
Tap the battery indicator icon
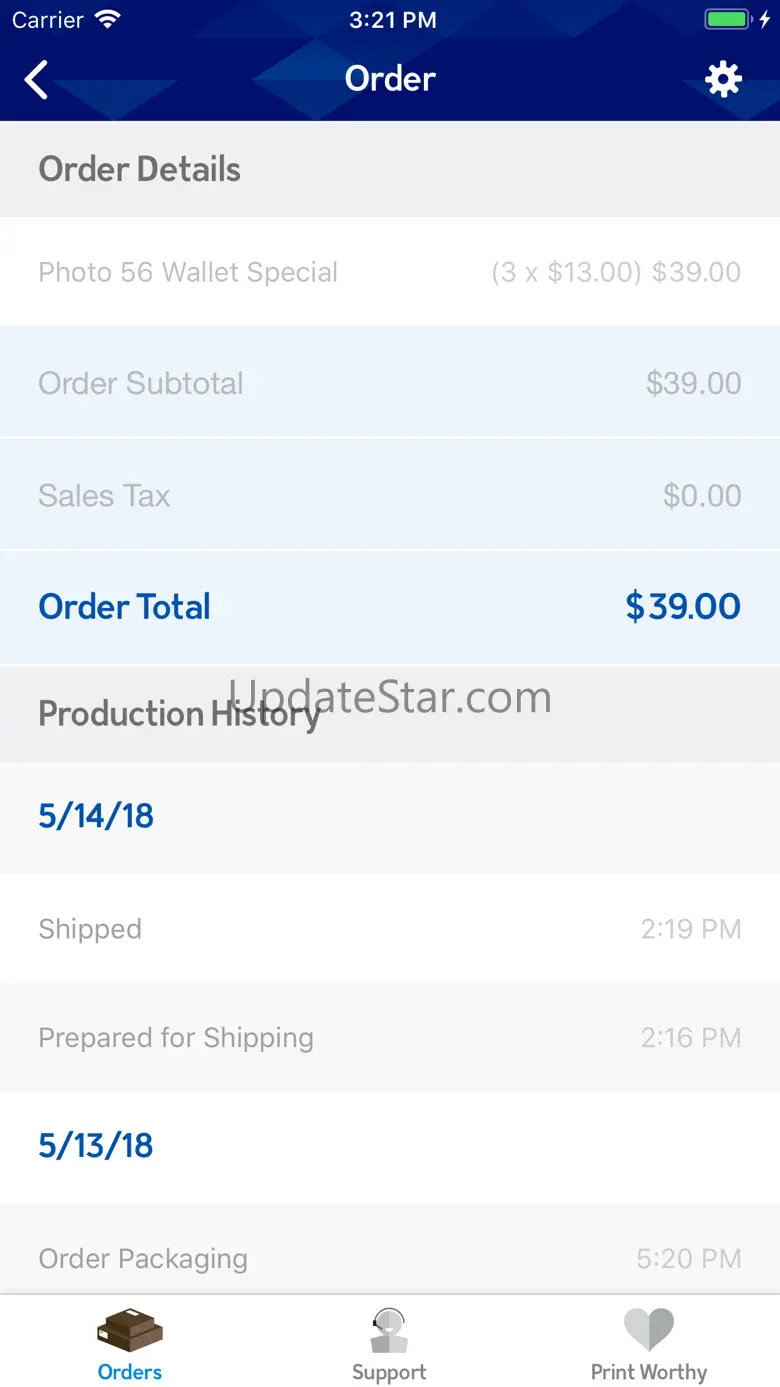point(728,20)
